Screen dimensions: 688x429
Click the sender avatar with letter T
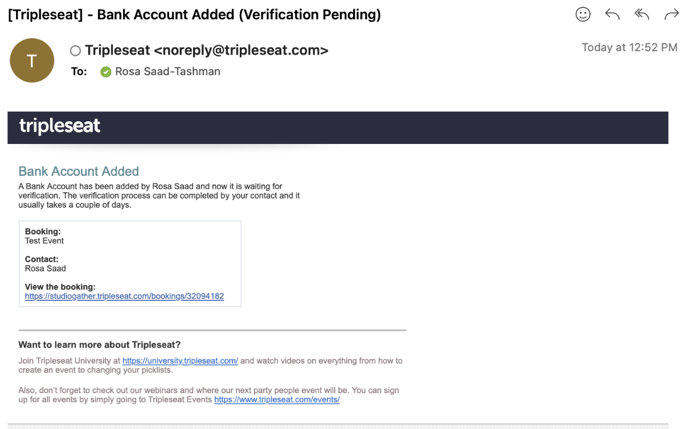[x=32, y=61]
